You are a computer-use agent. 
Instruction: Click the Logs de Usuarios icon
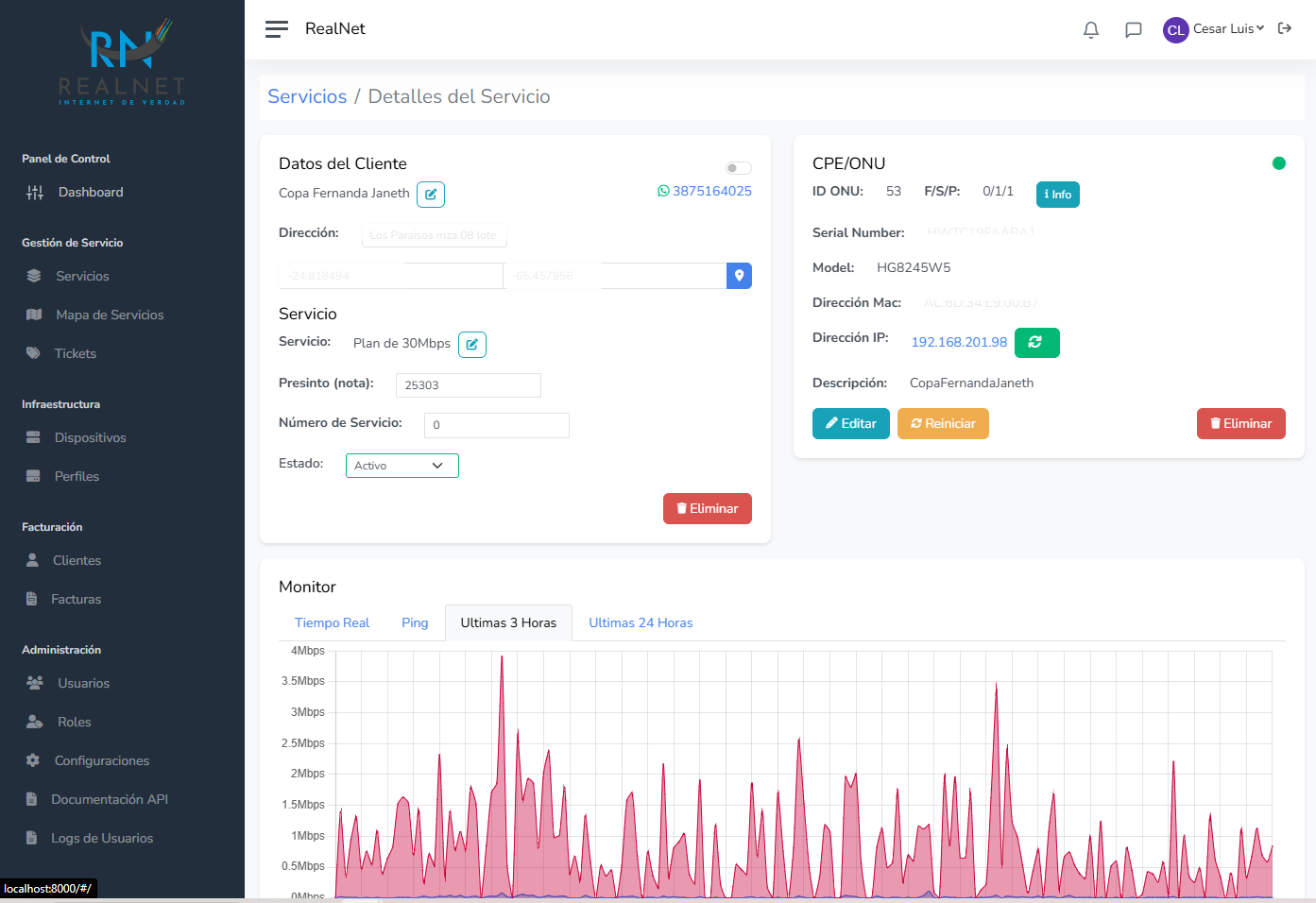31,838
